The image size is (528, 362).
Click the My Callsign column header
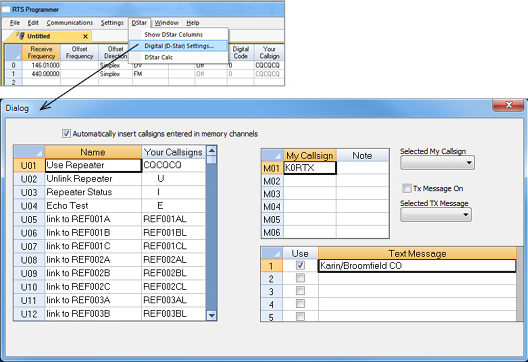click(310, 156)
